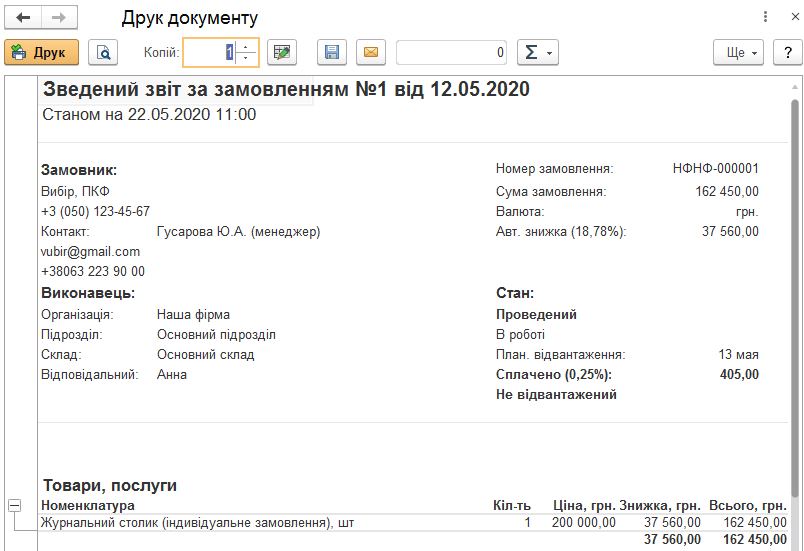The image size is (804, 551).
Task: Click responsible person Анна
Action: [172, 375]
